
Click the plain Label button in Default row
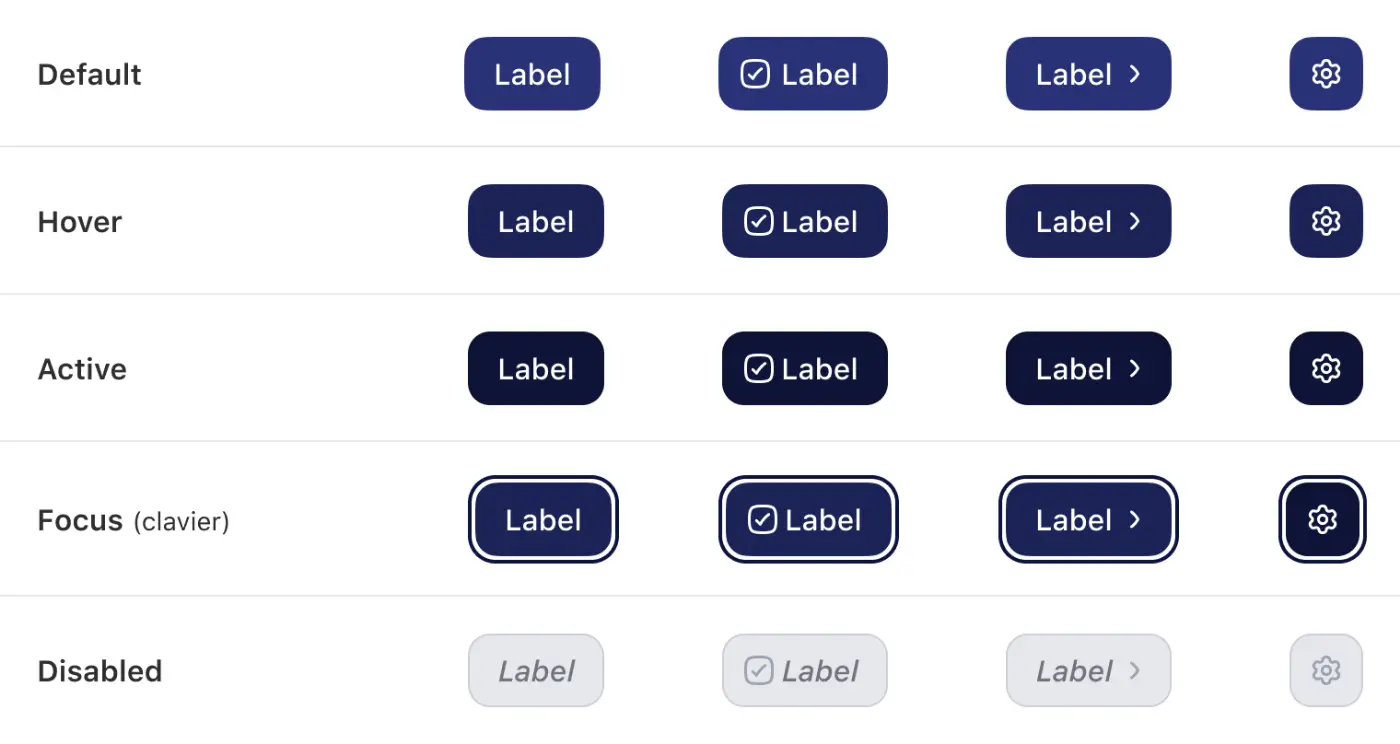pos(532,74)
